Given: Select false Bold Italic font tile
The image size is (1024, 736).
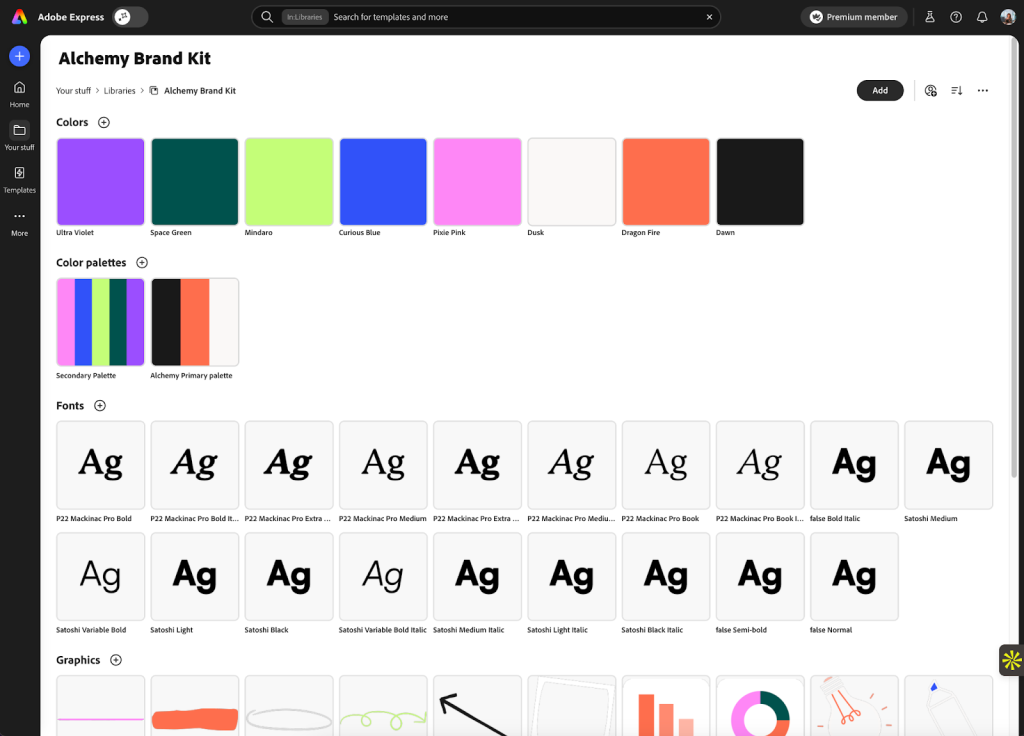Looking at the screenshot, I should pos(854,465).
